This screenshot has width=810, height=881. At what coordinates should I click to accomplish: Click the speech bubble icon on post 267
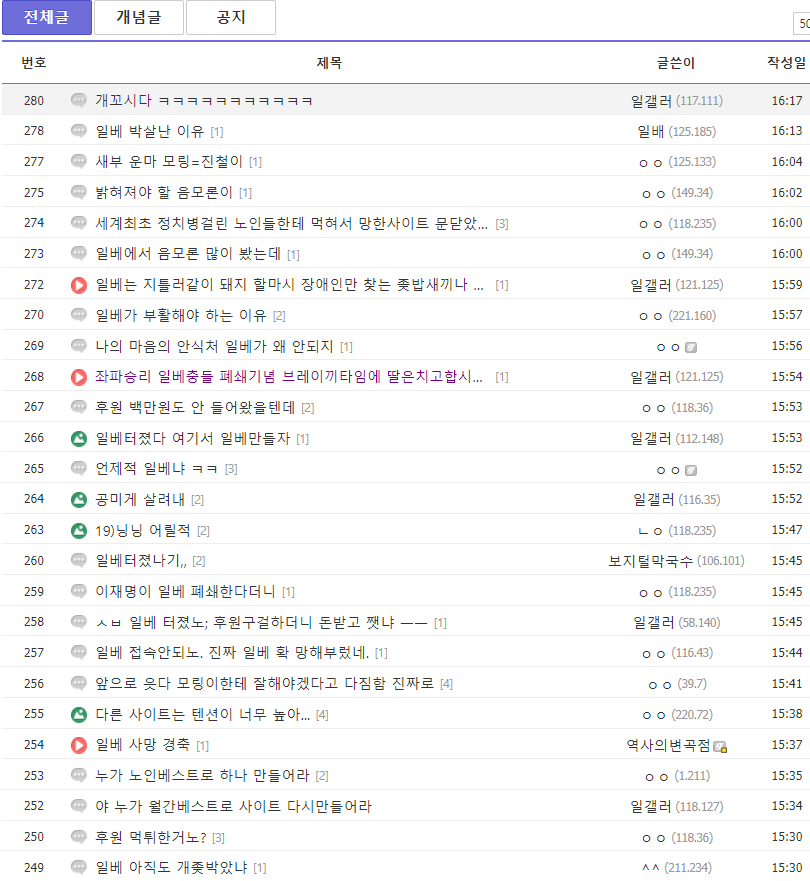79,407
